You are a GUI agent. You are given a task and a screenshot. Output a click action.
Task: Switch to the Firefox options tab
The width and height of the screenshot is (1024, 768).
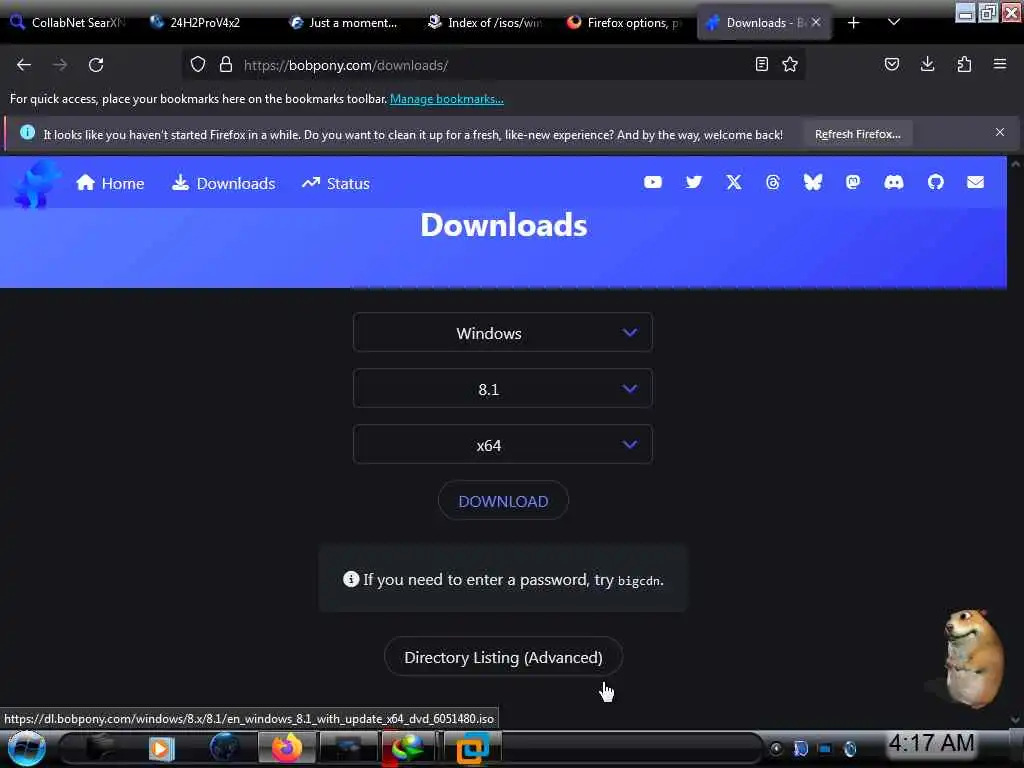625,22
